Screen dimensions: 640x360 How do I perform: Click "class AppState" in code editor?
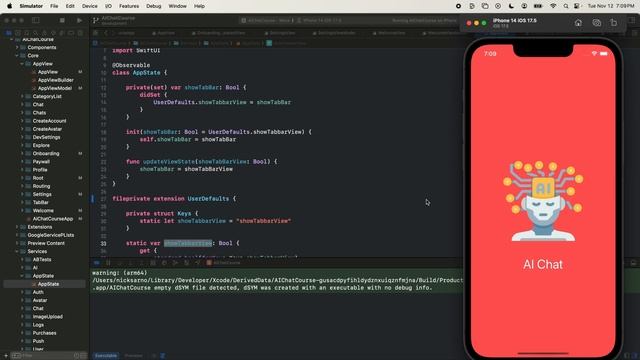pos(136,73)
